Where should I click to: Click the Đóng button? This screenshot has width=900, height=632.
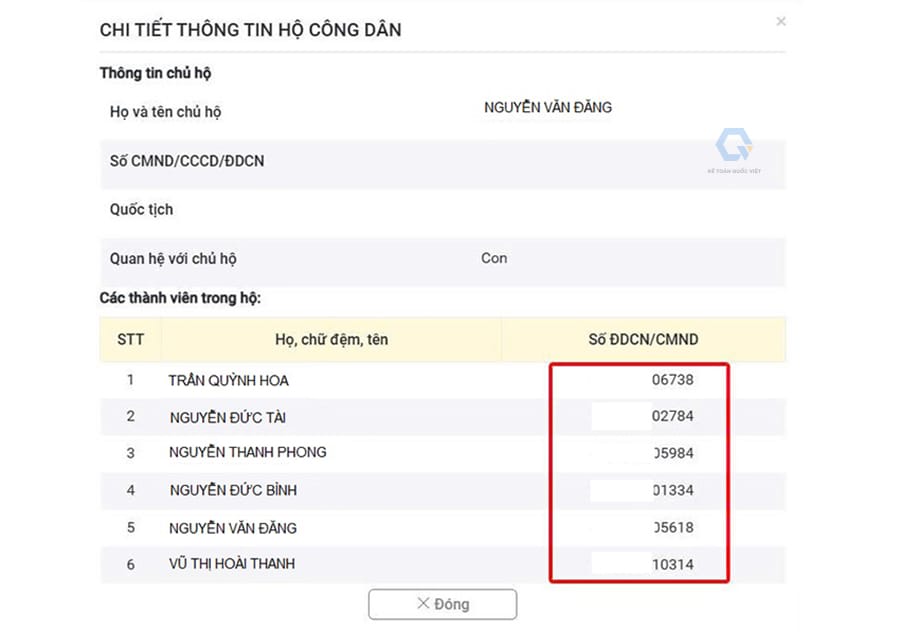click(442, 604)
